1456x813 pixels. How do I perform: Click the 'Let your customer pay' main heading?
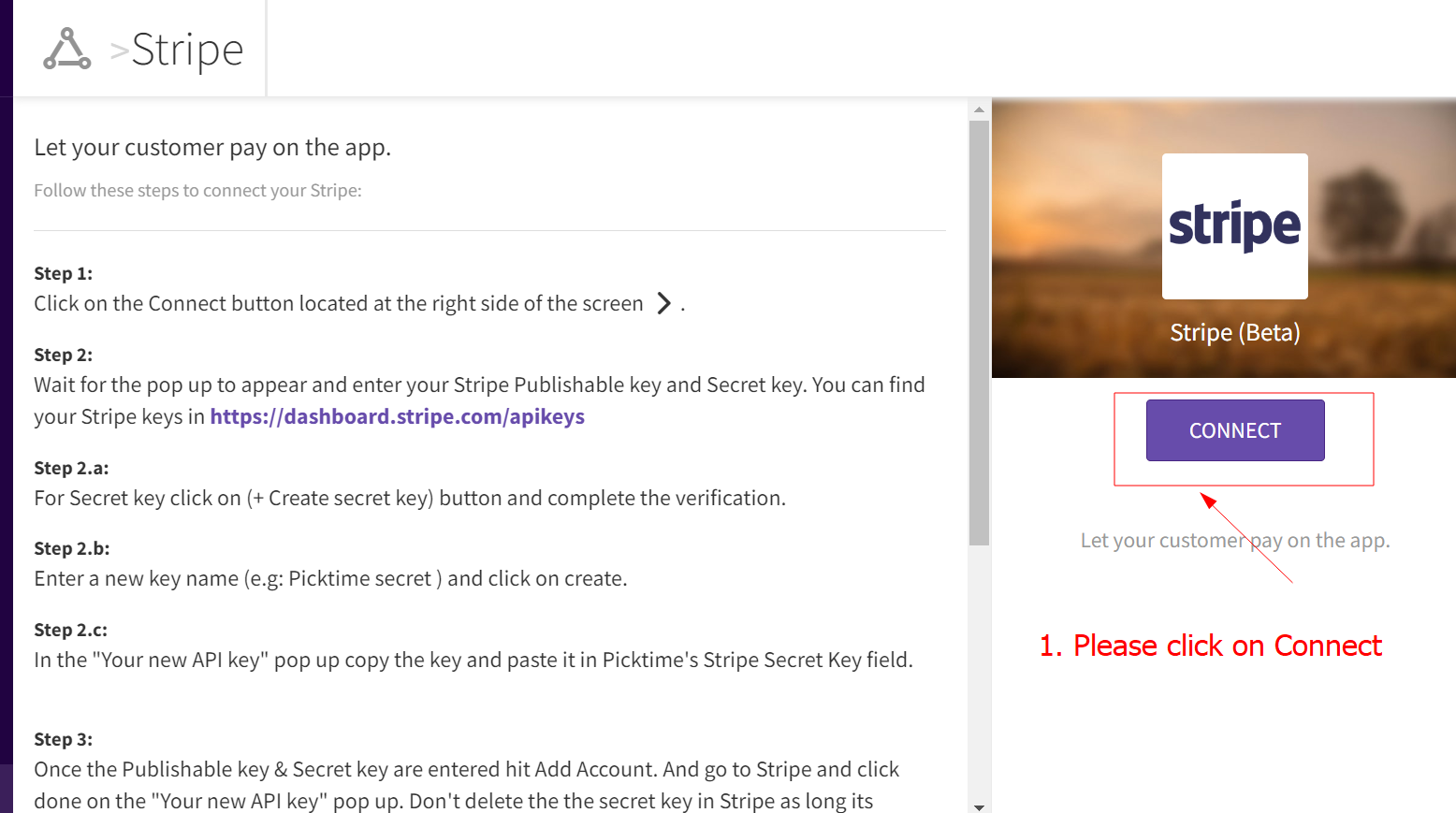(212, 148)
